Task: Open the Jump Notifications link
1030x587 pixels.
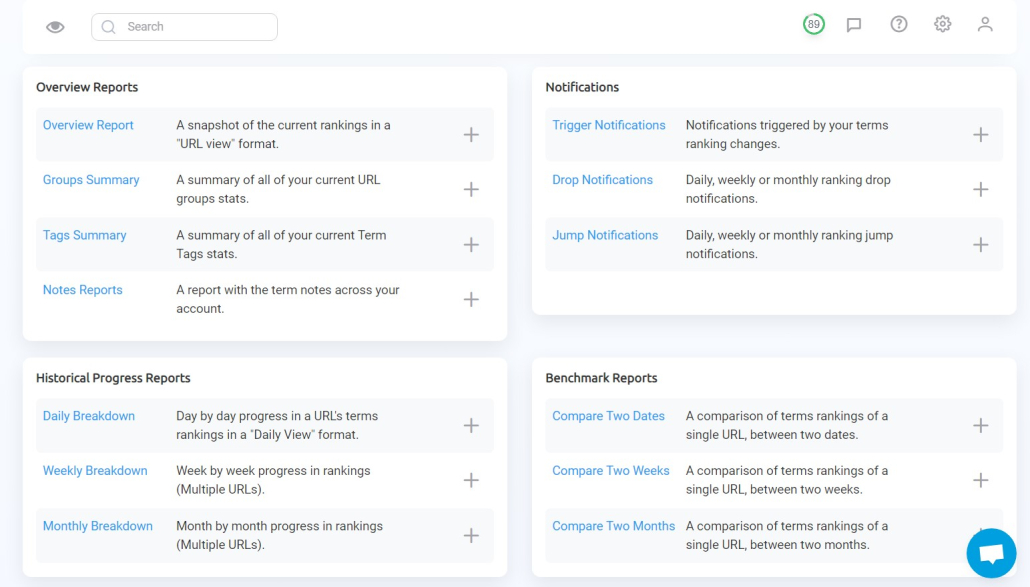Action: point(605,235)
